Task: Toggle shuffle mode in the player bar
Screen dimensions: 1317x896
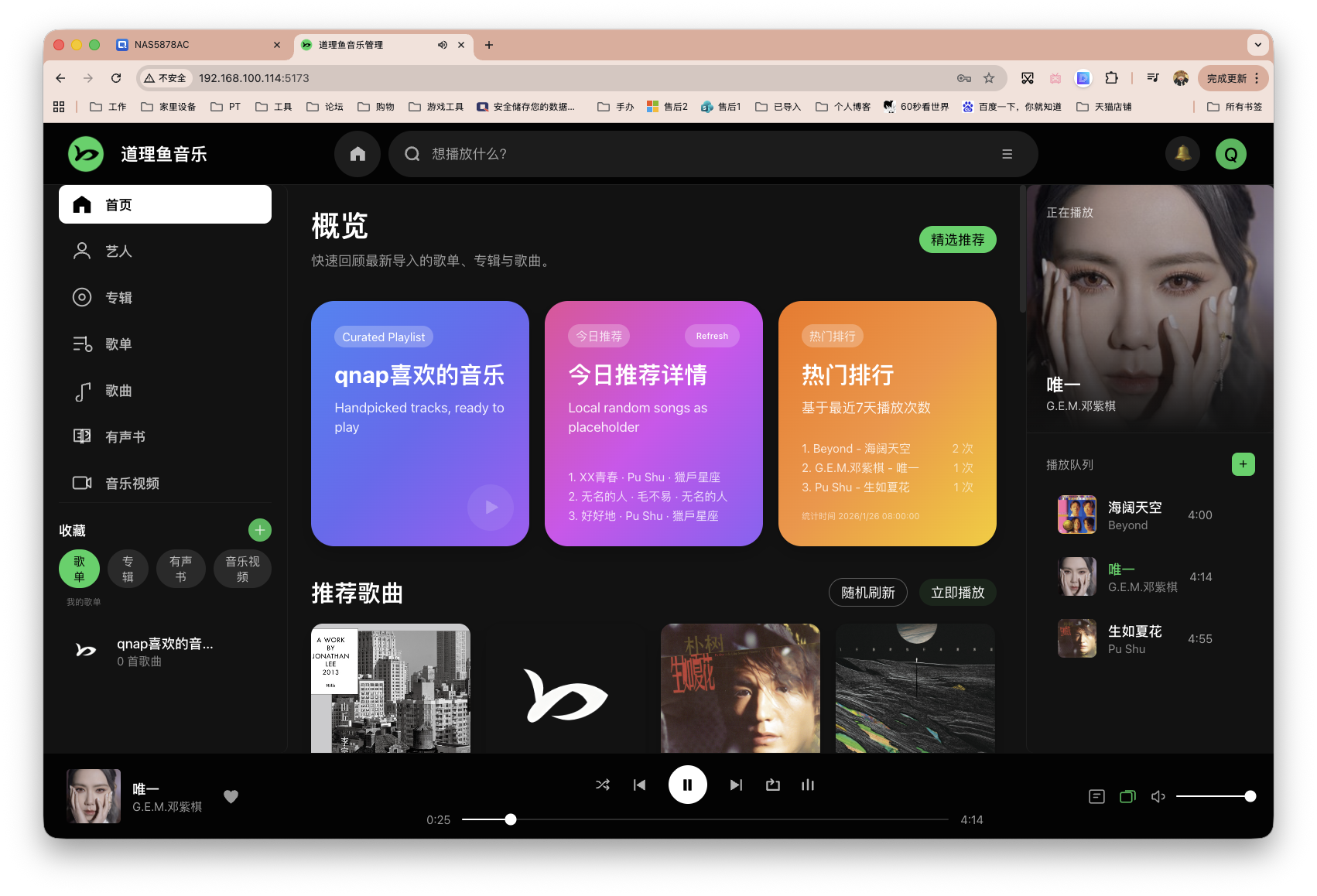Action: click(x=602, y=785)
